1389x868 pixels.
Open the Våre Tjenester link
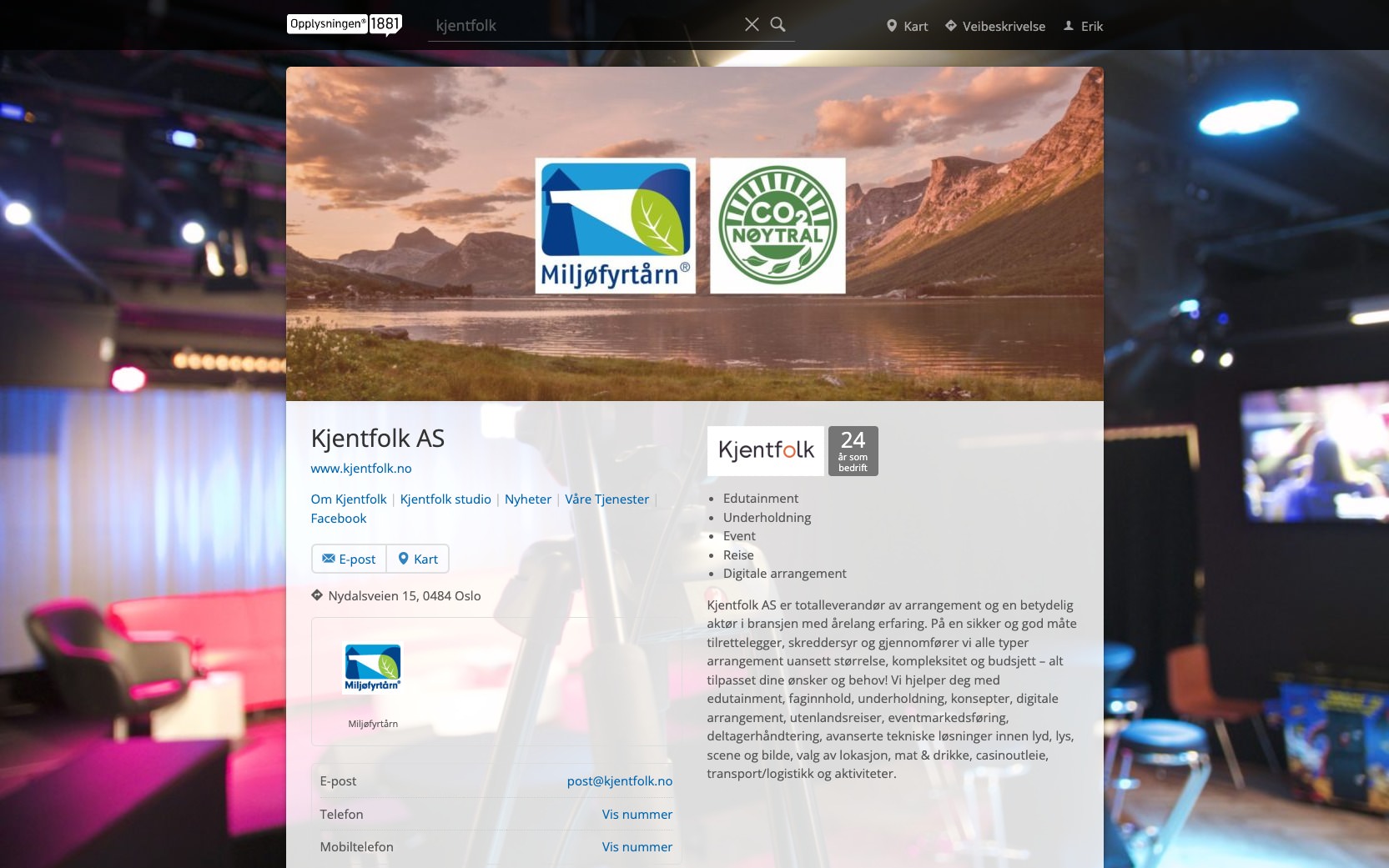(x=606, y=499)
